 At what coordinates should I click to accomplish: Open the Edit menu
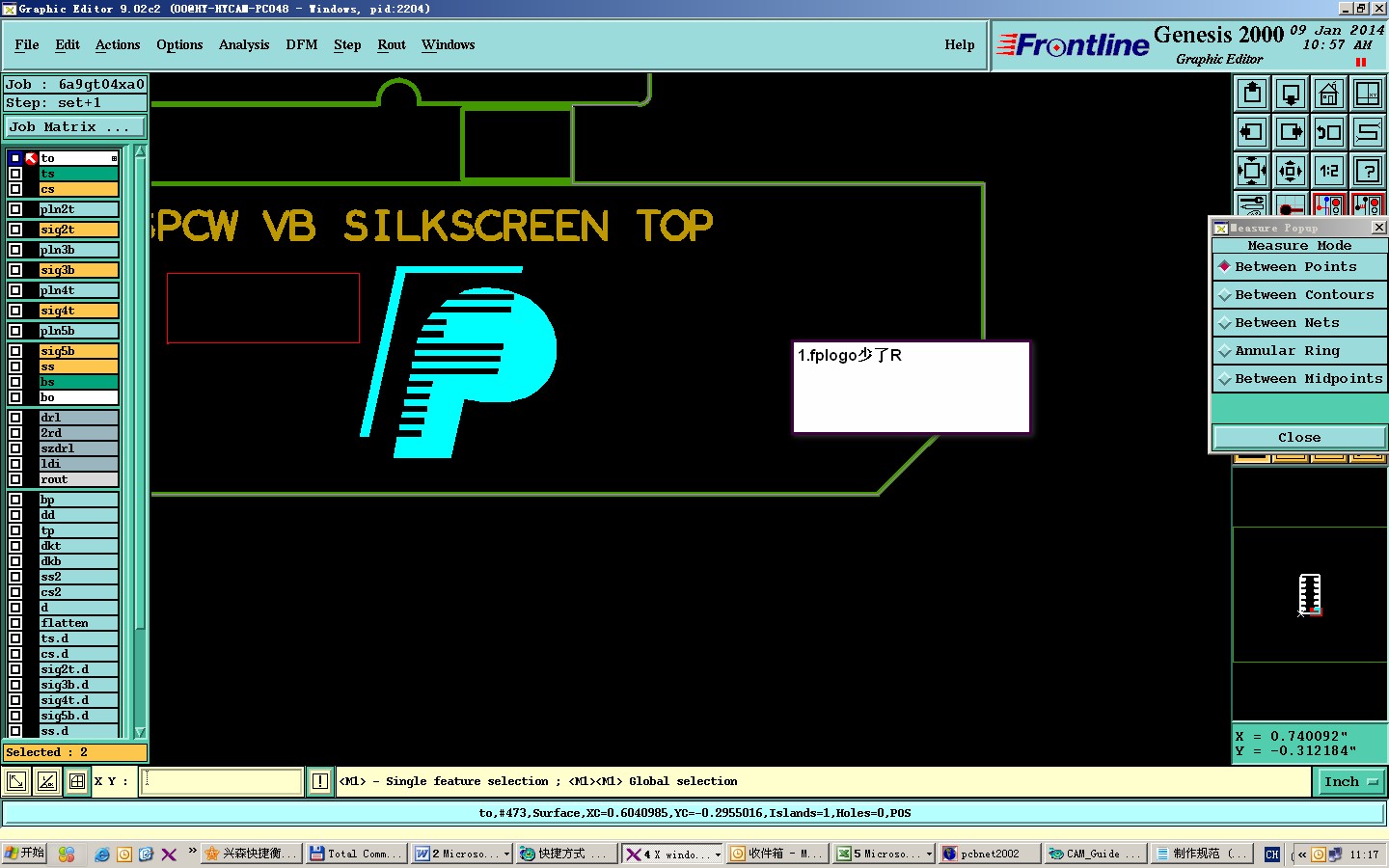coord(68,45)
